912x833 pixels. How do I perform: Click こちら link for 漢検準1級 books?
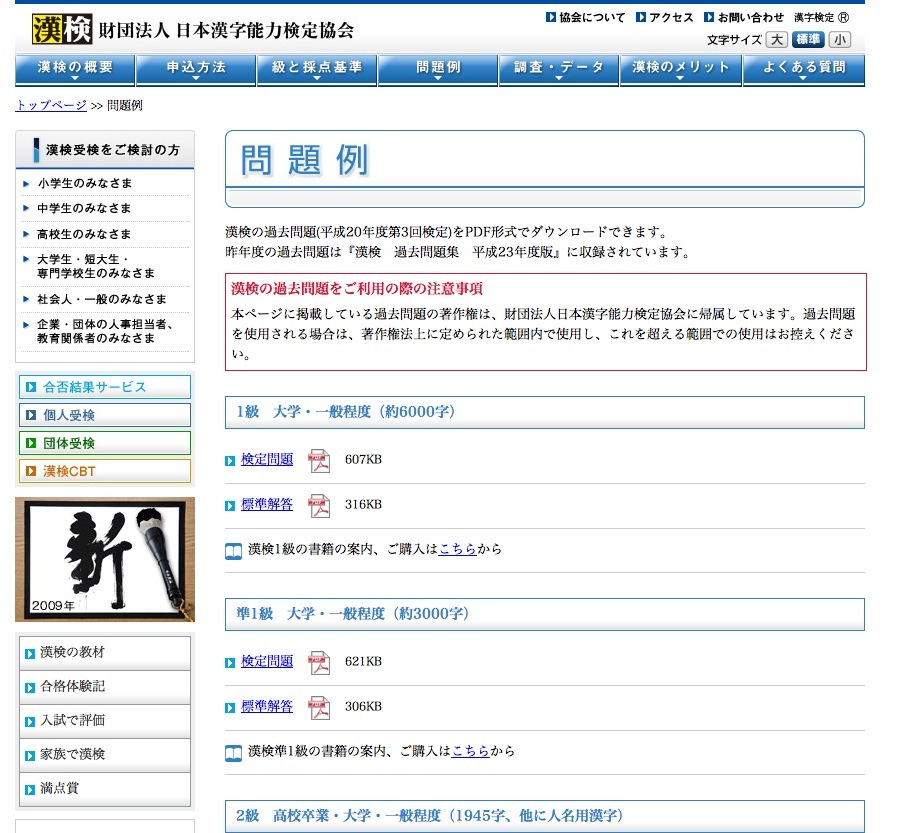point(470,751)
